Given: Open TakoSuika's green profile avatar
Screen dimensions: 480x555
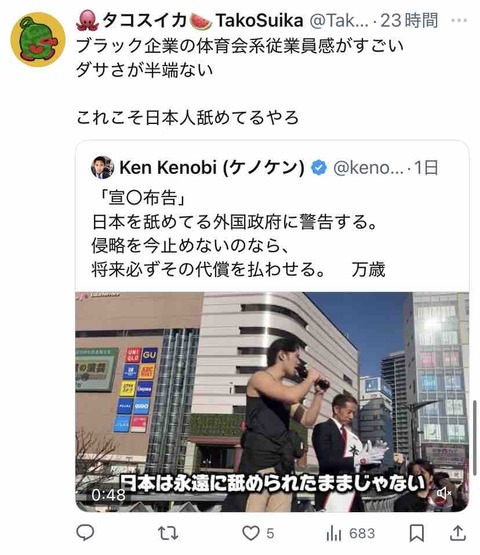Looking at the screenshot, I should tap(38, 39).
